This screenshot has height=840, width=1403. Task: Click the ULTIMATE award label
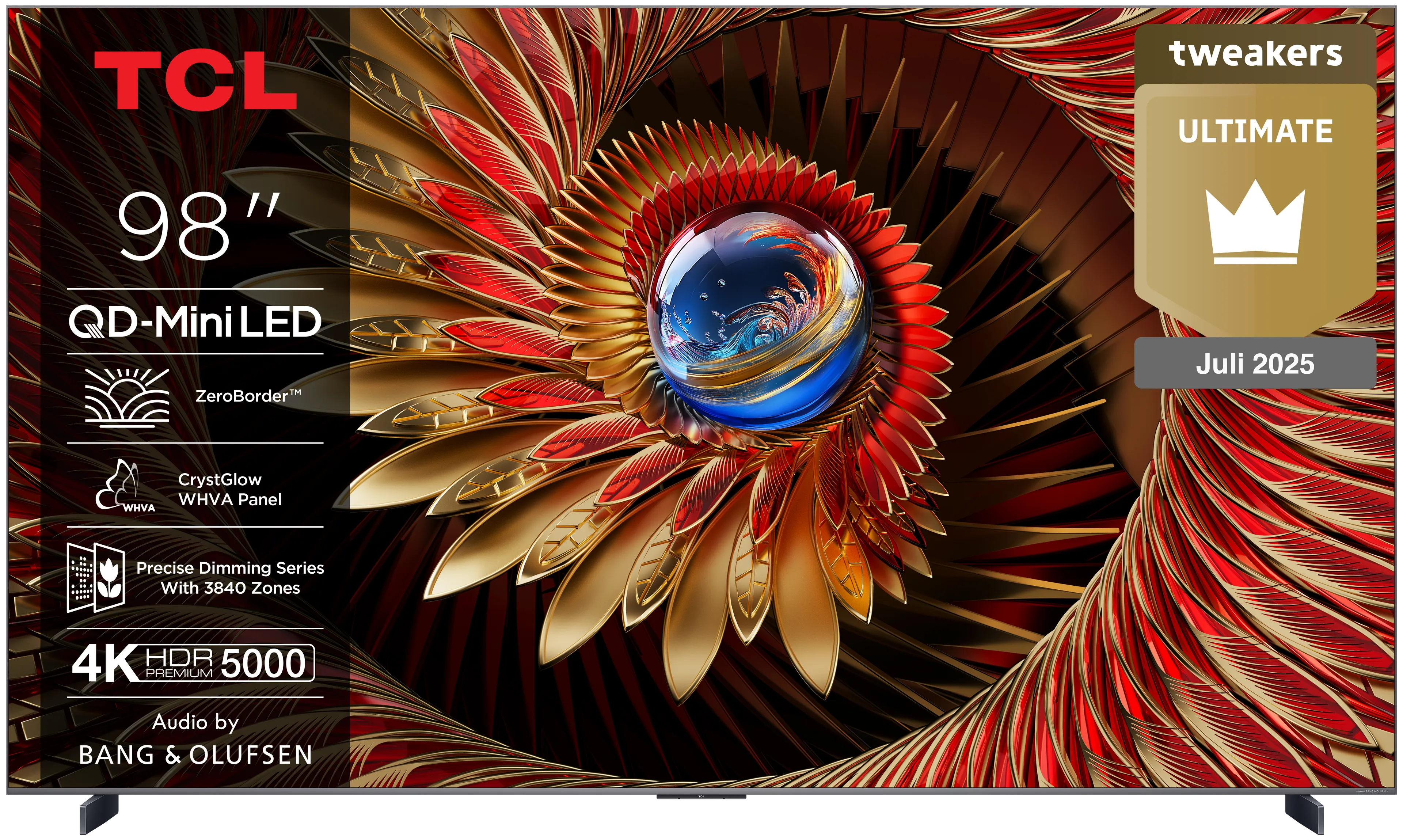(x=1255, y=131)
